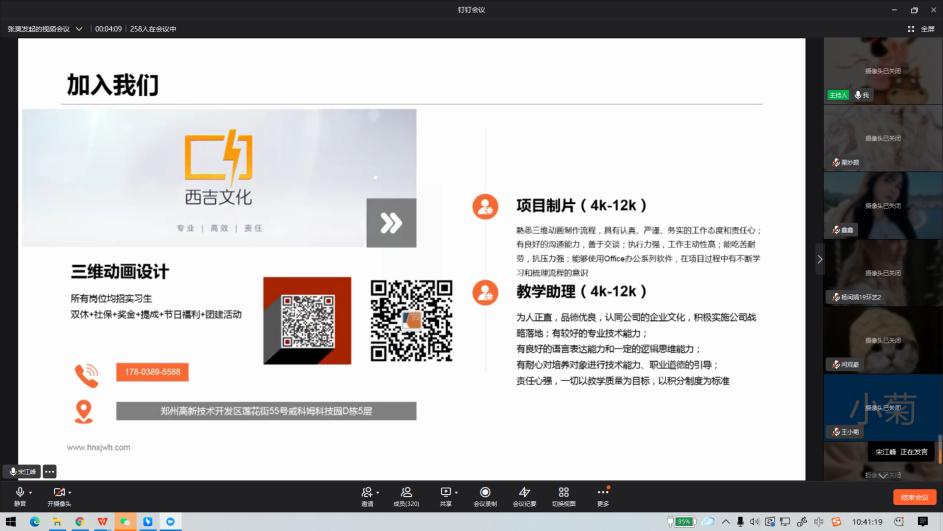Expand the meeting title dropdown

click(79, 29)
